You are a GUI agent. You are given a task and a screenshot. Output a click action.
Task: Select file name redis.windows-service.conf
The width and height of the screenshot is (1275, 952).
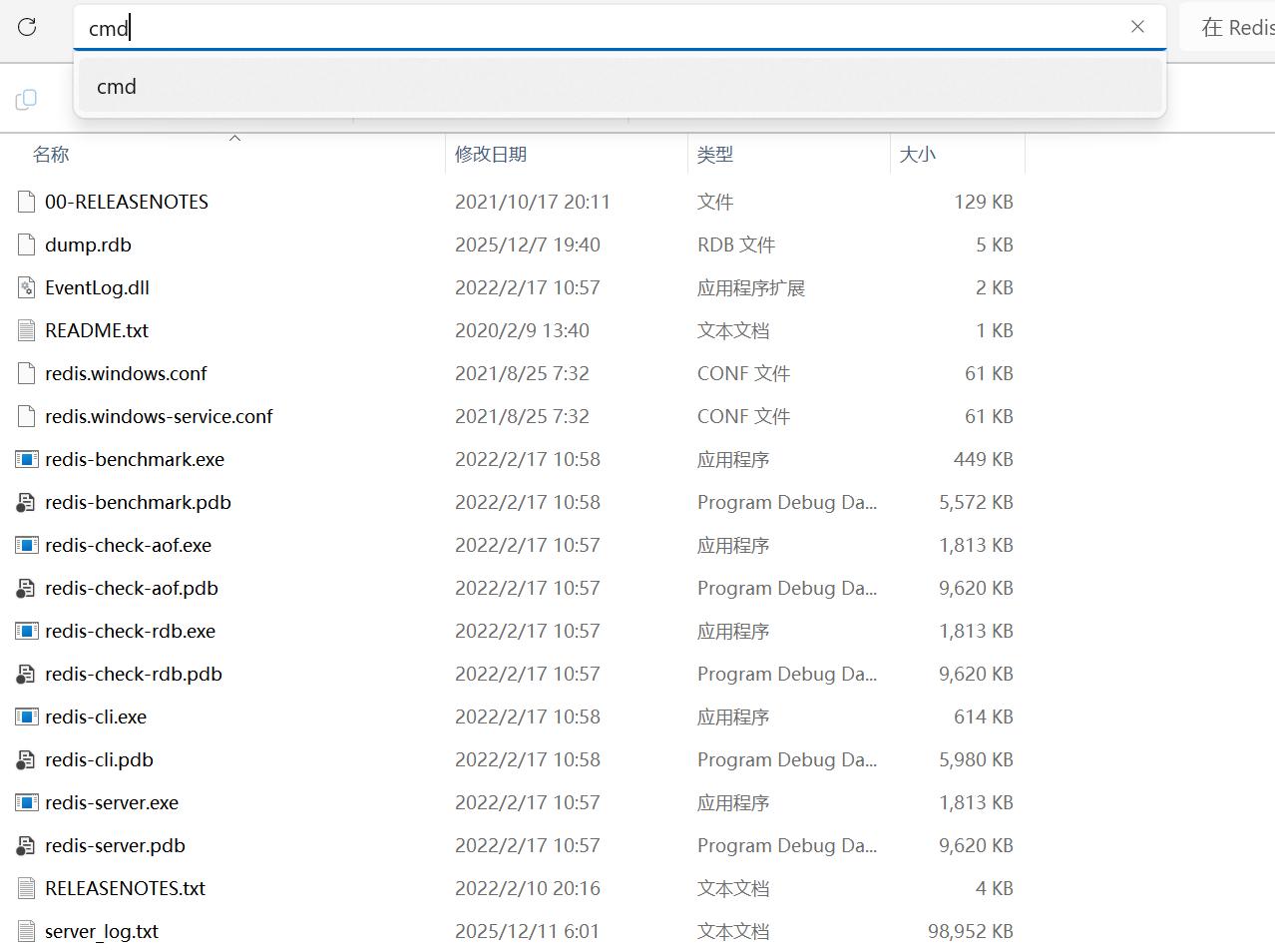tap(159, 416)
